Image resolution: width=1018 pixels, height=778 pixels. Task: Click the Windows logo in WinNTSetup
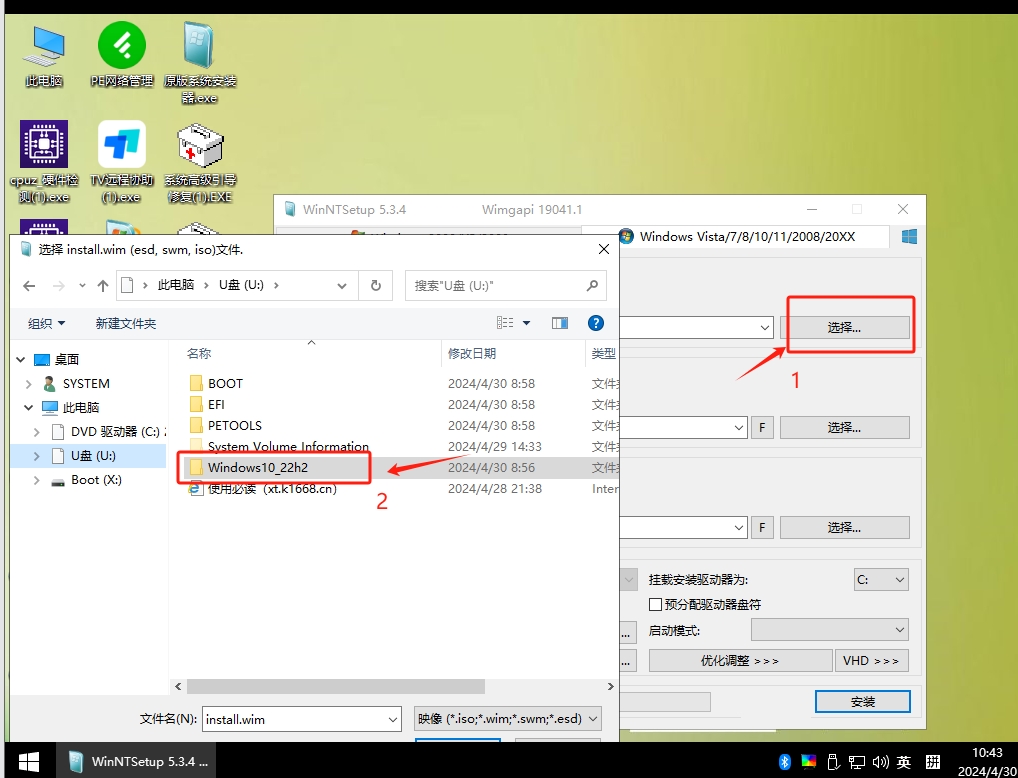tap(909, 236)
